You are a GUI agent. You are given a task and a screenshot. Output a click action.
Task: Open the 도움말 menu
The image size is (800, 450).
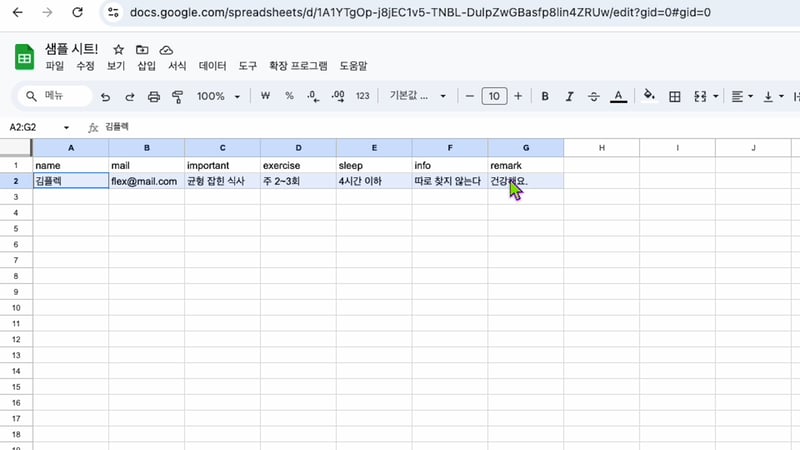[x=353, y=66]
